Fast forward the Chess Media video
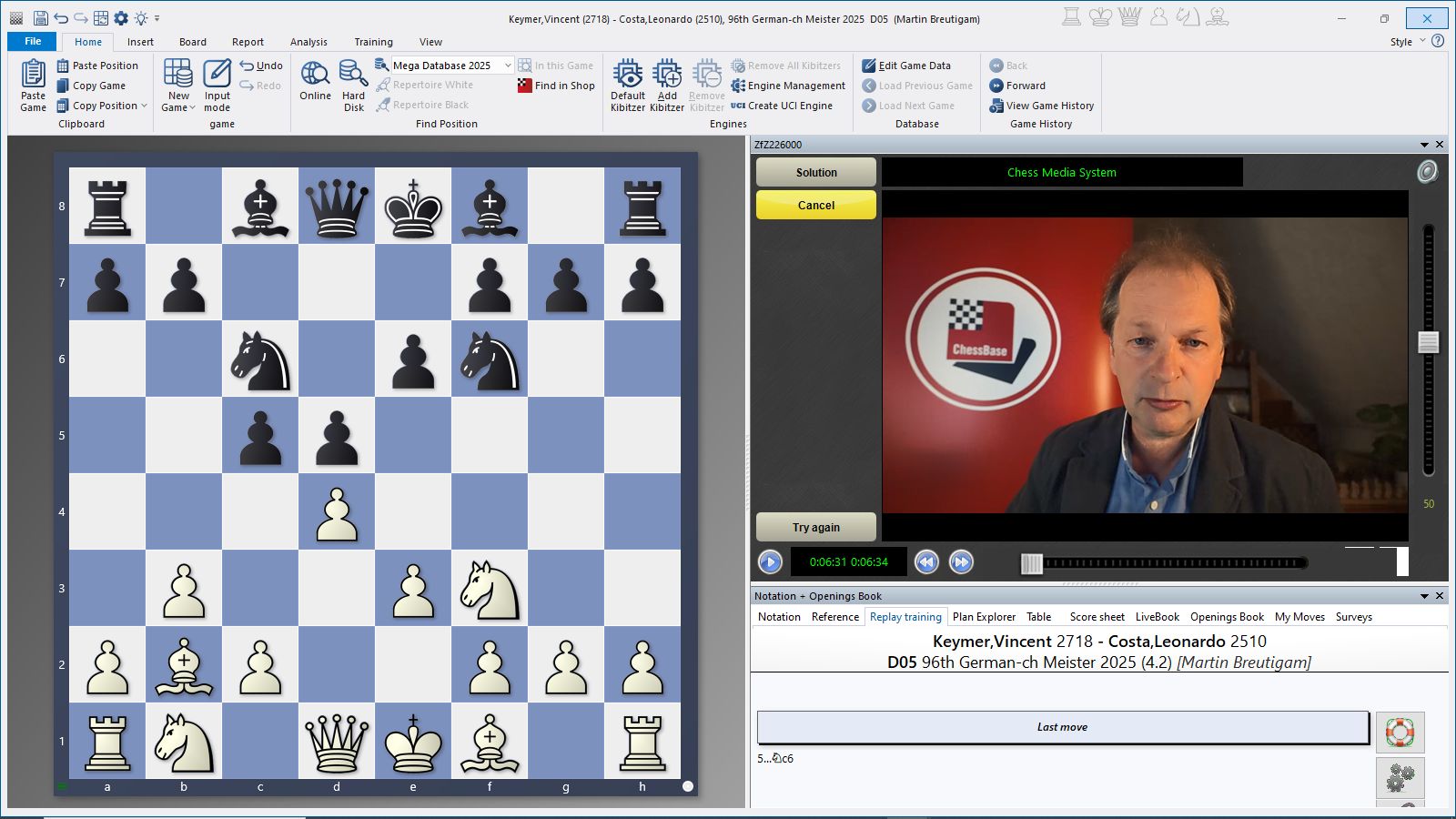The width and height of the screenshot is (1456, 819). (961, 562)
